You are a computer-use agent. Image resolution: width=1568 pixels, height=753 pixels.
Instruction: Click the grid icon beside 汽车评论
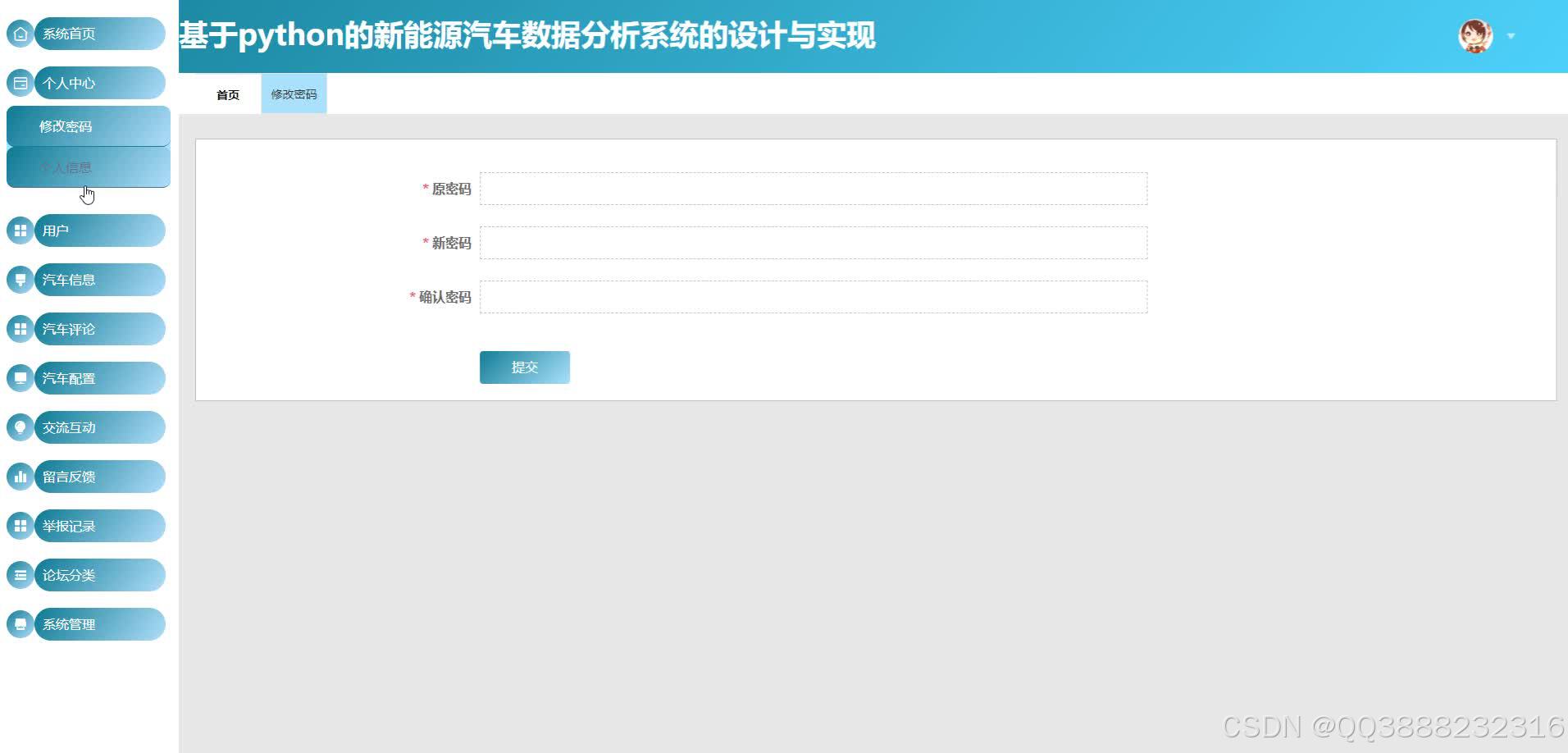(21, 329)
